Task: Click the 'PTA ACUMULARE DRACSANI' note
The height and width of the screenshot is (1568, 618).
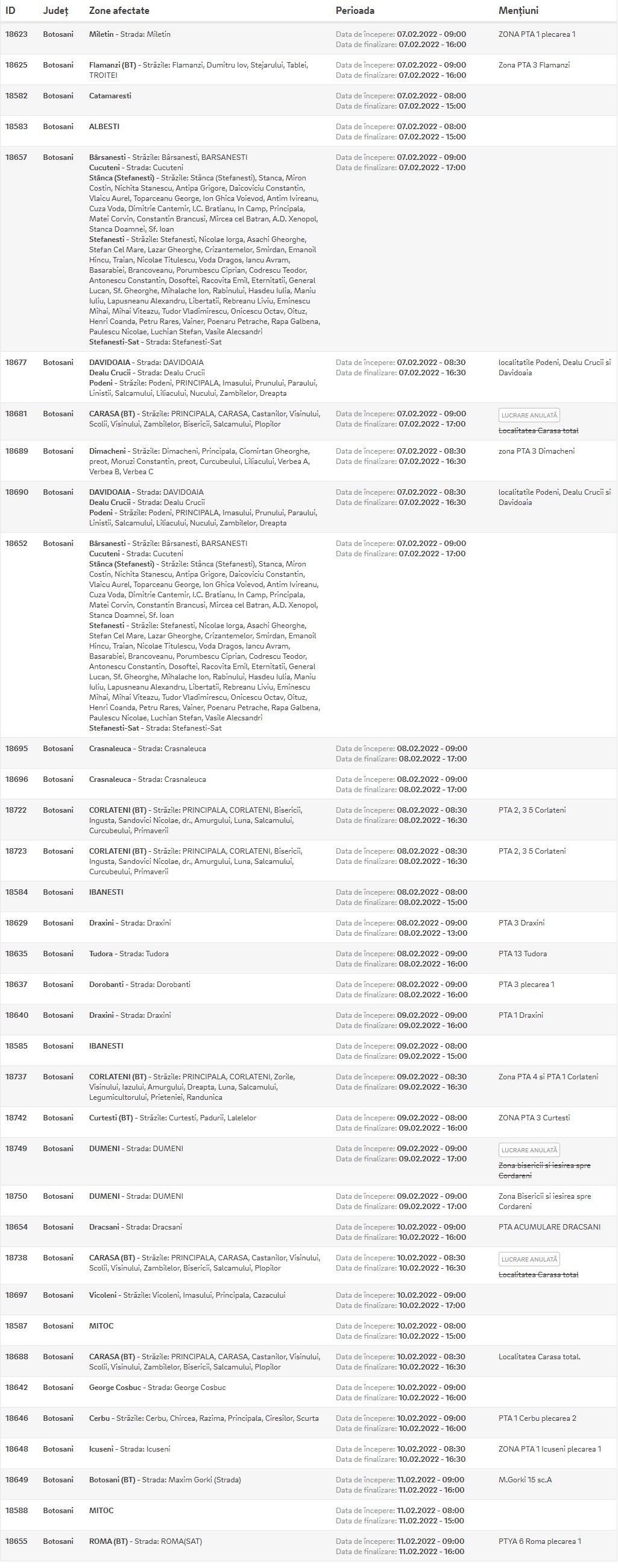Action: coord(549,1227)
